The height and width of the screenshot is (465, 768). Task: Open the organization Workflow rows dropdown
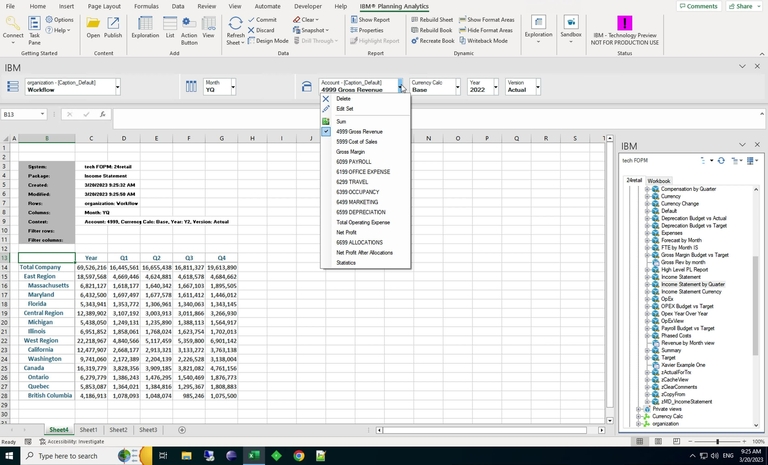coord(118,87)
